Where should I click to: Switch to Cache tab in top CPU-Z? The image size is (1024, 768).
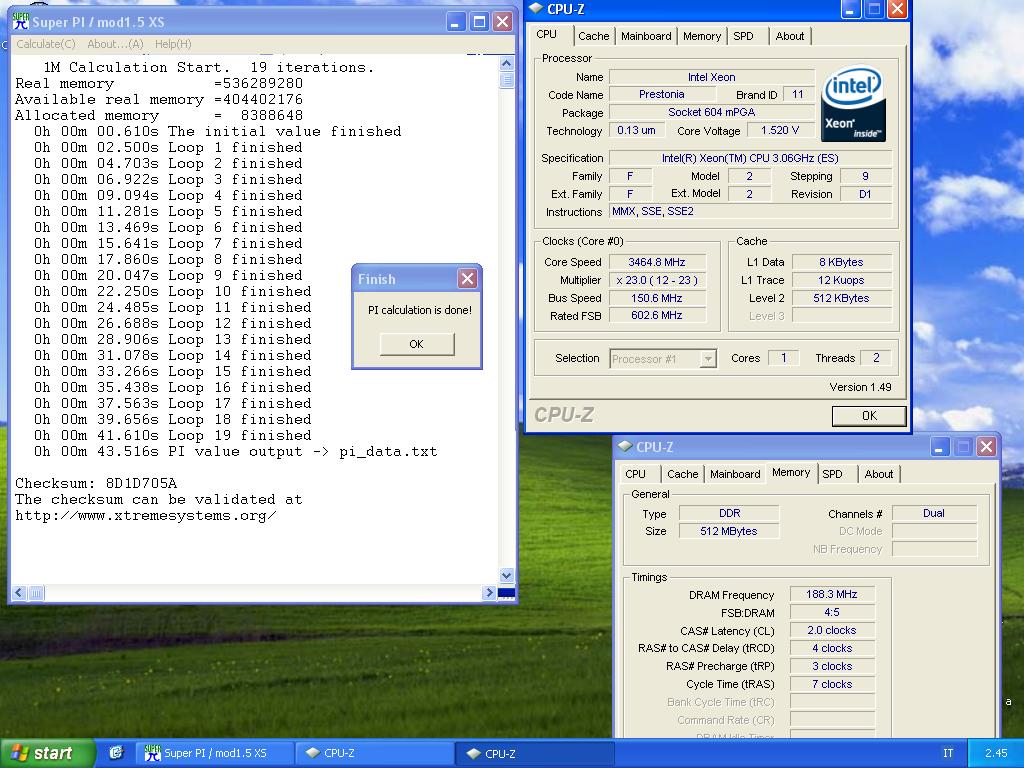tap(594, 37)
